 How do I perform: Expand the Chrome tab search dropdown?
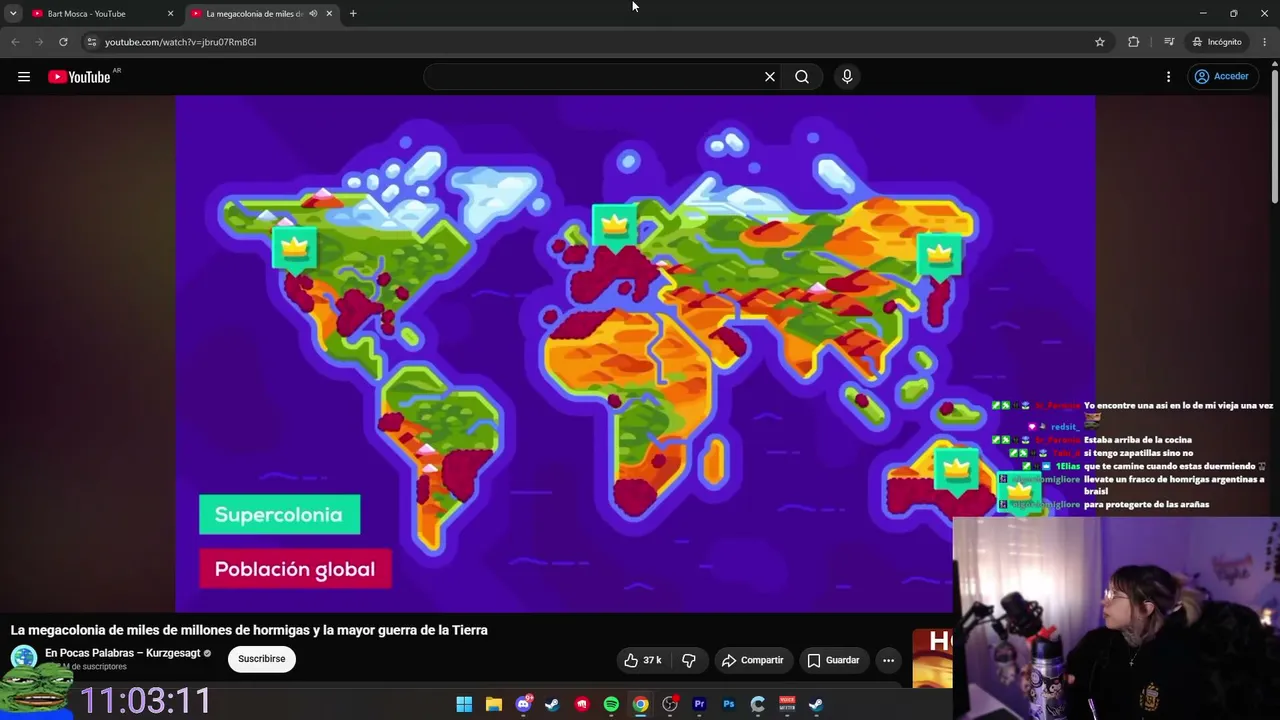coord(13,14)
